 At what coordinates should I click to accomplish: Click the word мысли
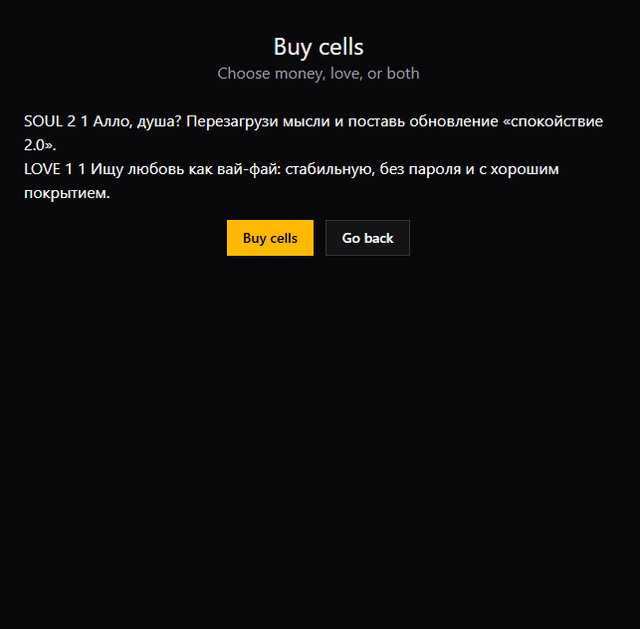tap(306, 122)
